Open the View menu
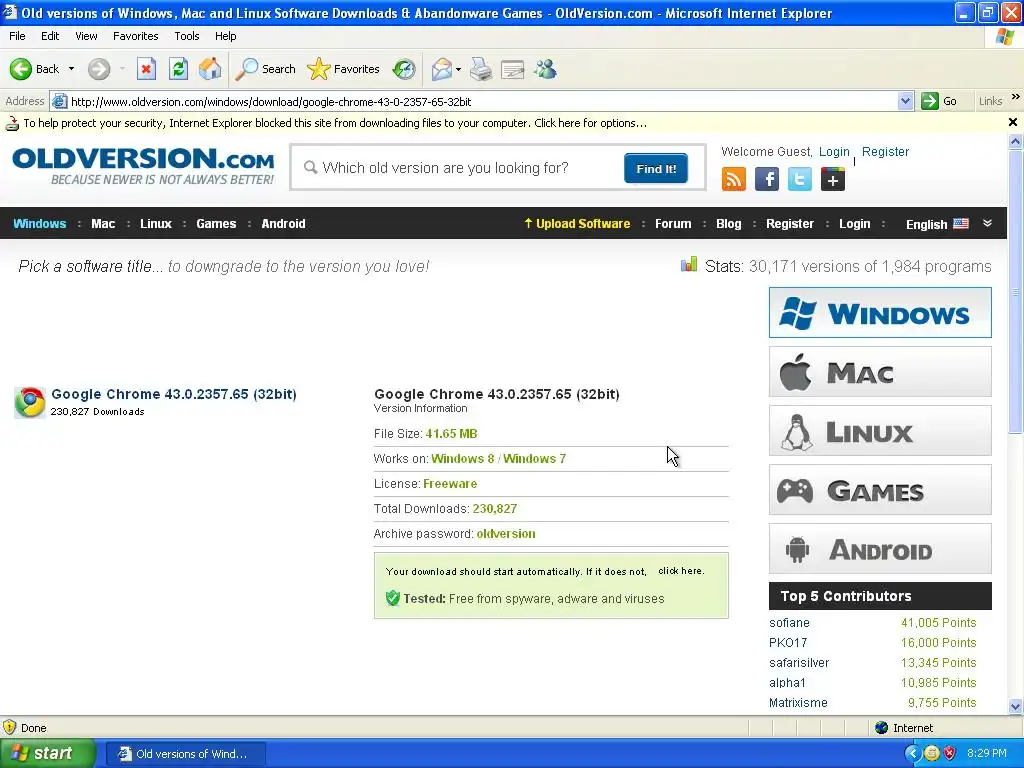Screen dimensions: 1024x768 click(x=86, y=36)
